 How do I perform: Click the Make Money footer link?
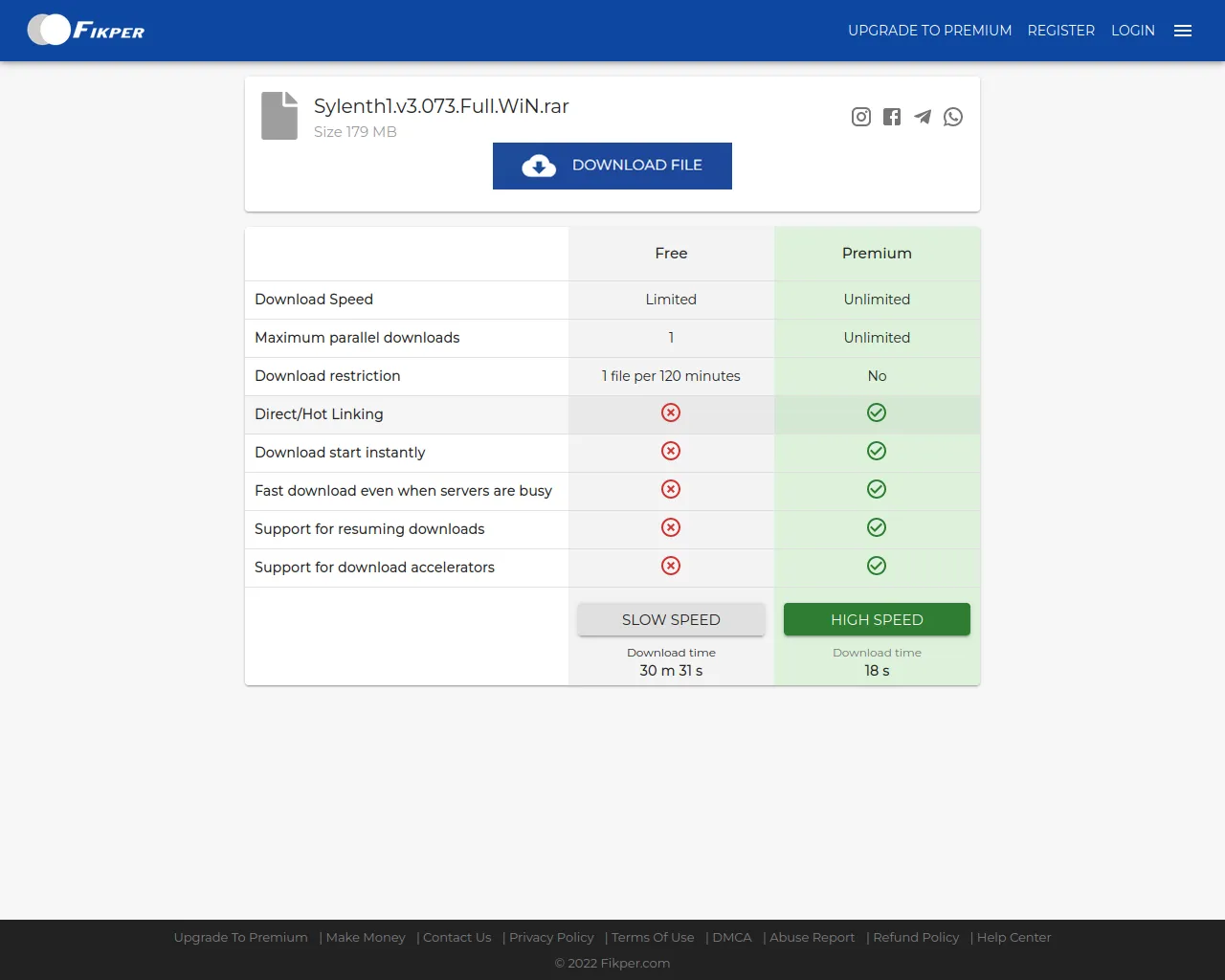click(x=366, y=938)
